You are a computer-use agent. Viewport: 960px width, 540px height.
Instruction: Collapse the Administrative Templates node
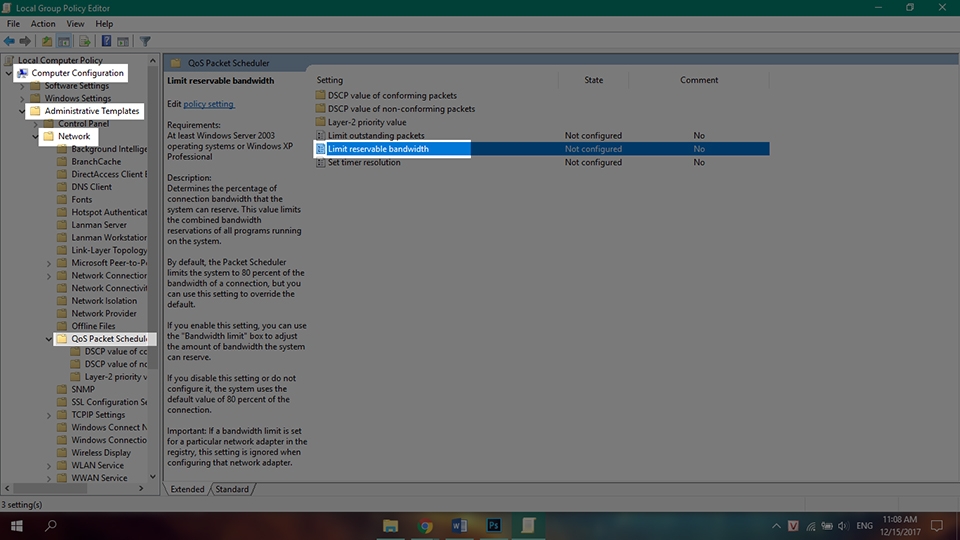coord(22,111)
